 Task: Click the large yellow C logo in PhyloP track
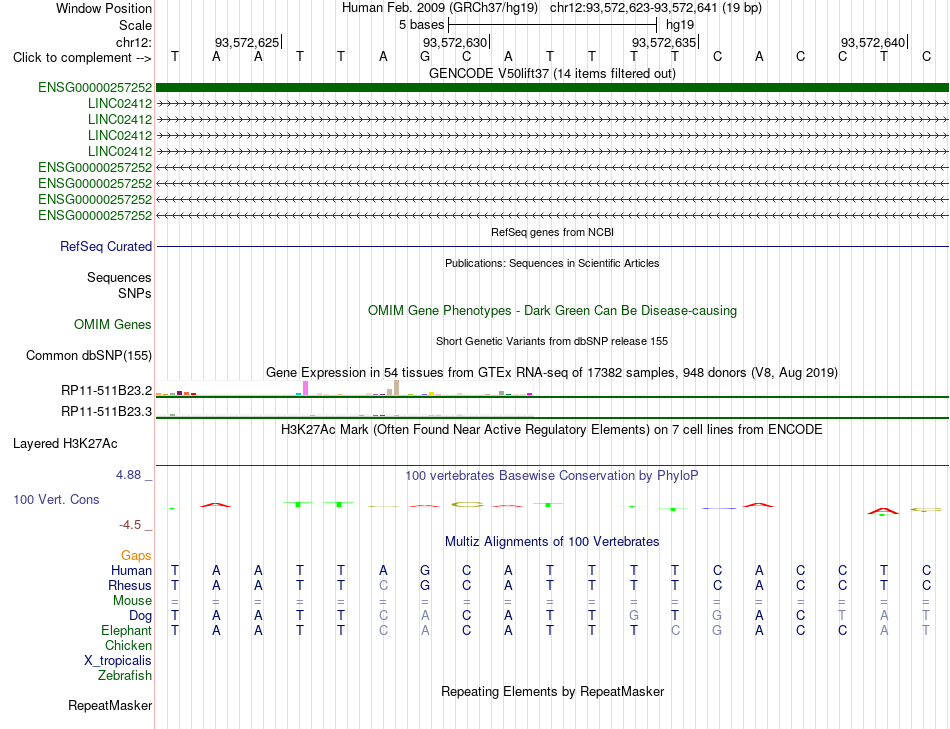pos(467,504)
